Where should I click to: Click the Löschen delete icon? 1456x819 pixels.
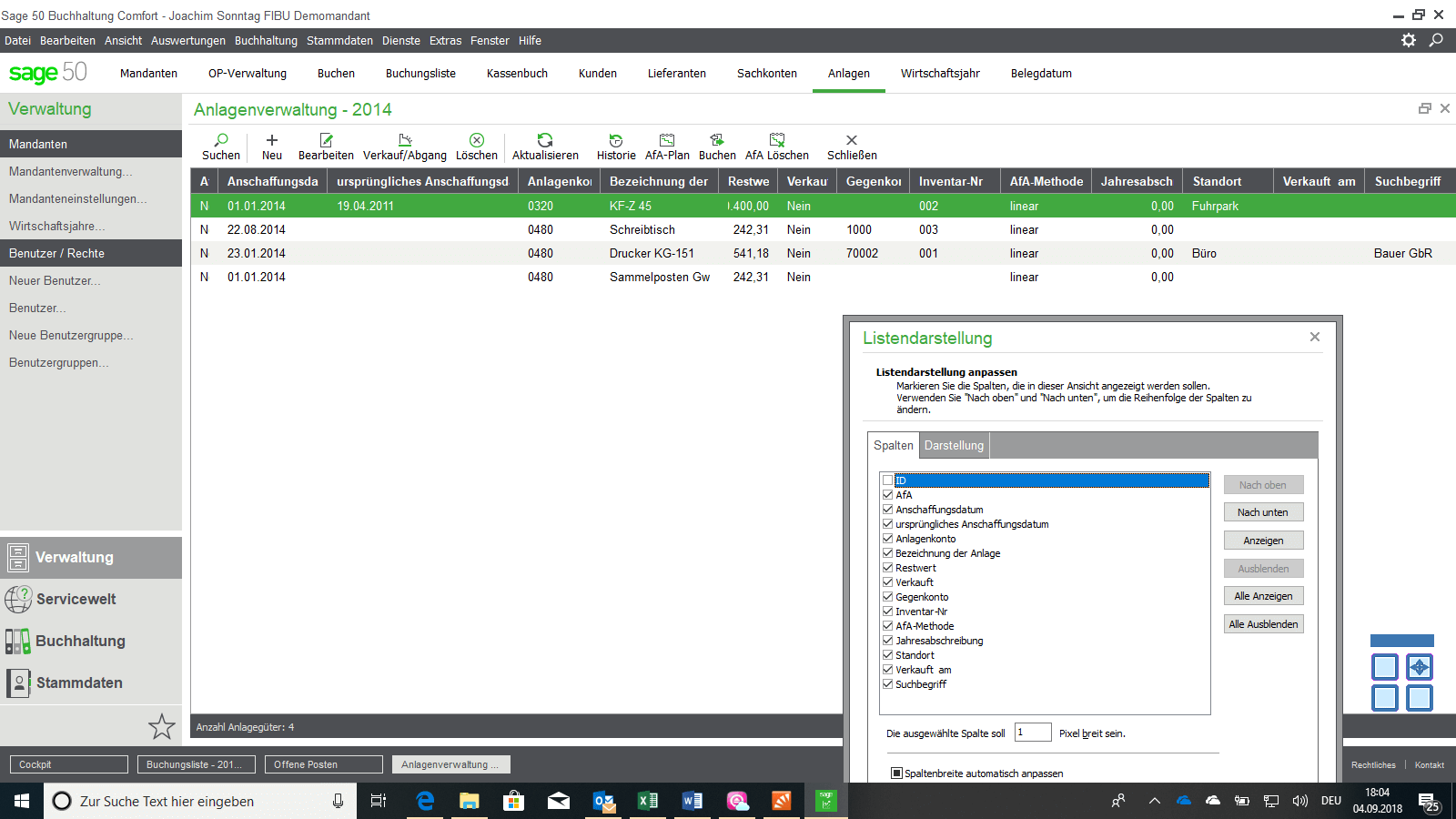pos(476,140)
